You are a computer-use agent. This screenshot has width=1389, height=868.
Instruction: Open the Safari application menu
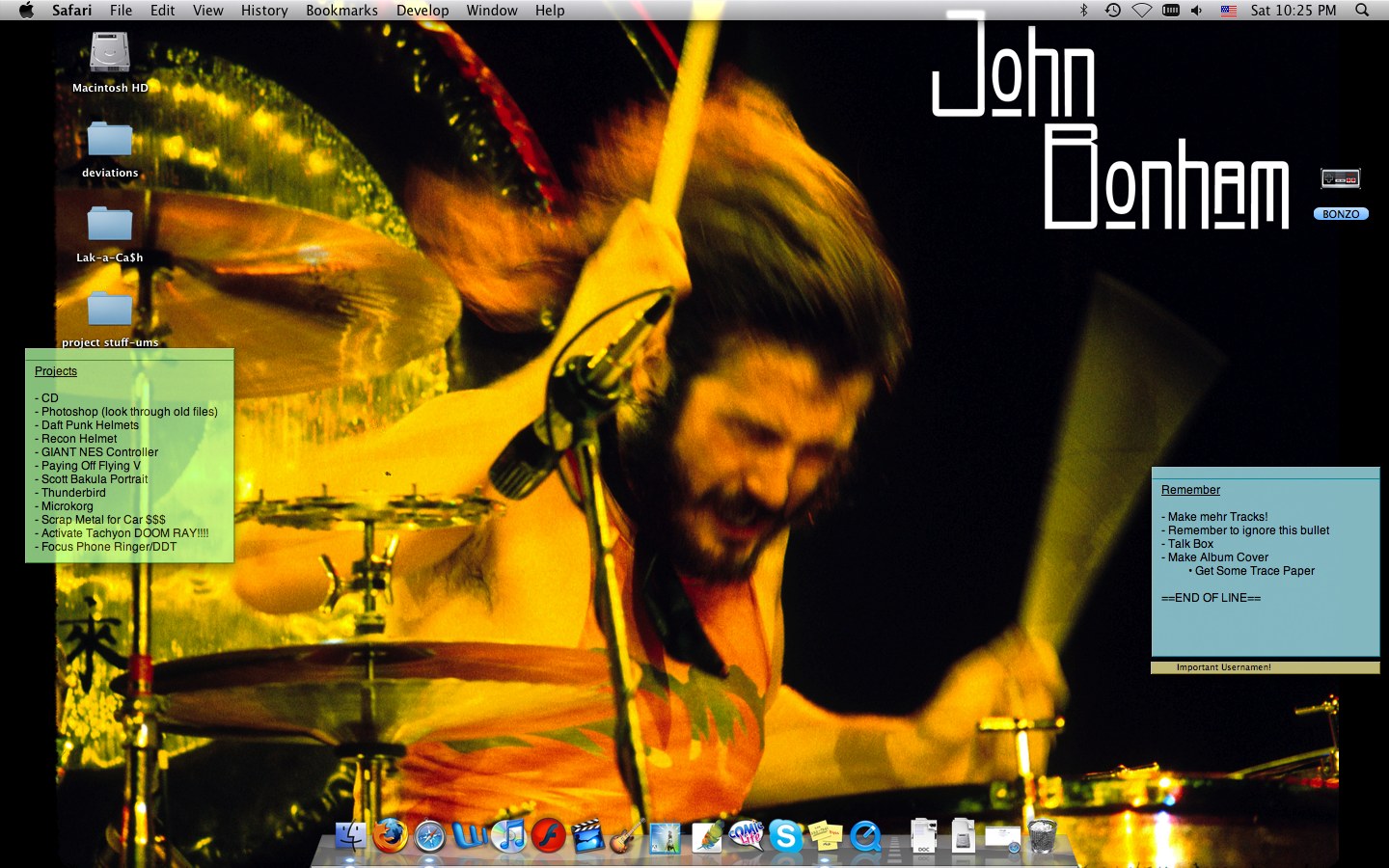click(72, 11)
